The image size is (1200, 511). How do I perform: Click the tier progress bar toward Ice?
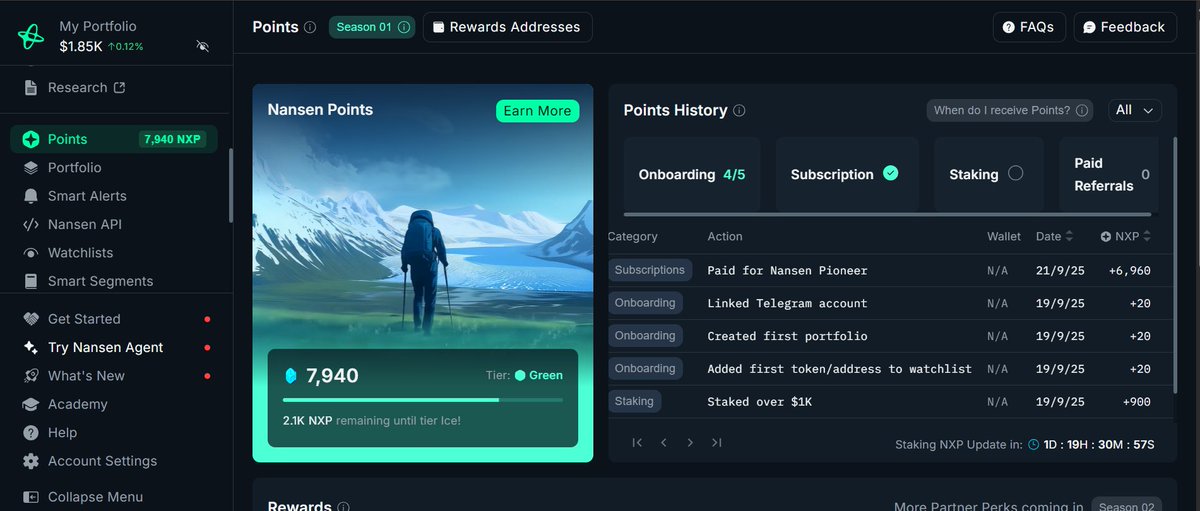click(422, 400)
